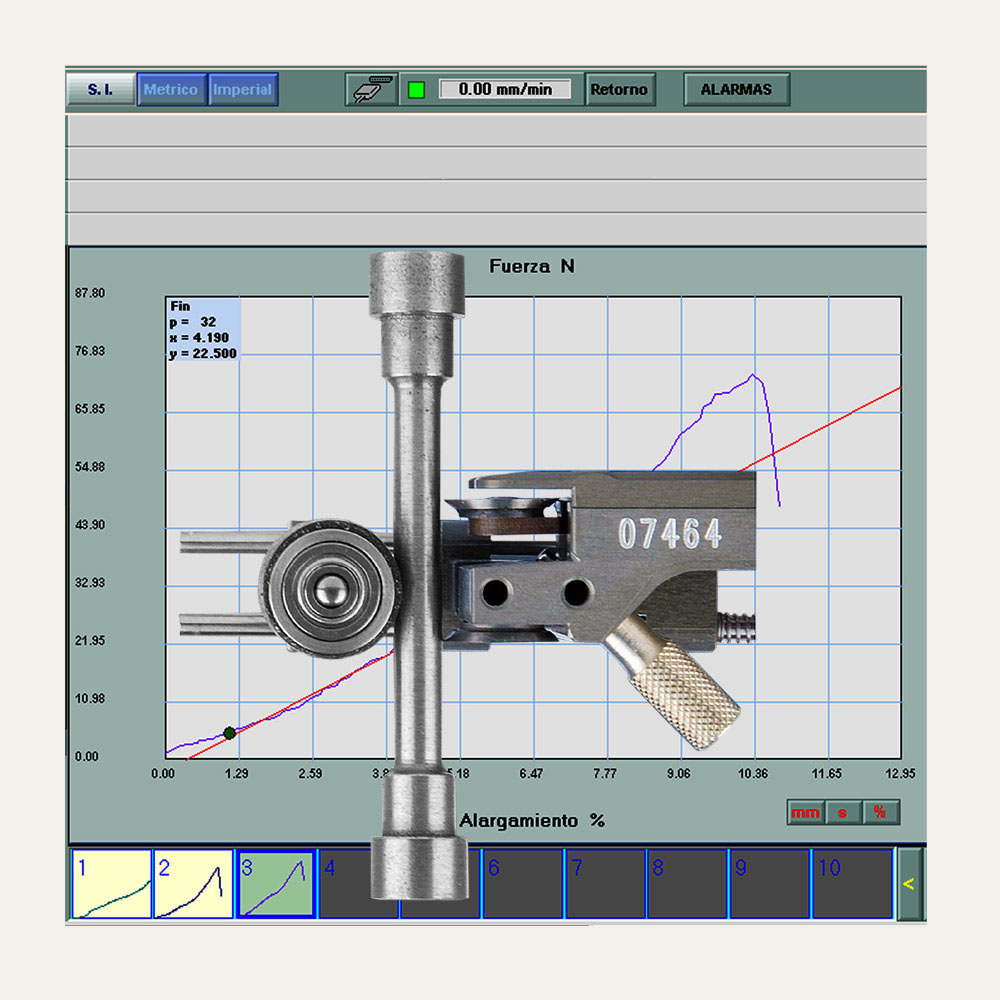Set X axis to percent elongation
Viewport: 1000px width, 1000px height.
[x=880, y=812]
